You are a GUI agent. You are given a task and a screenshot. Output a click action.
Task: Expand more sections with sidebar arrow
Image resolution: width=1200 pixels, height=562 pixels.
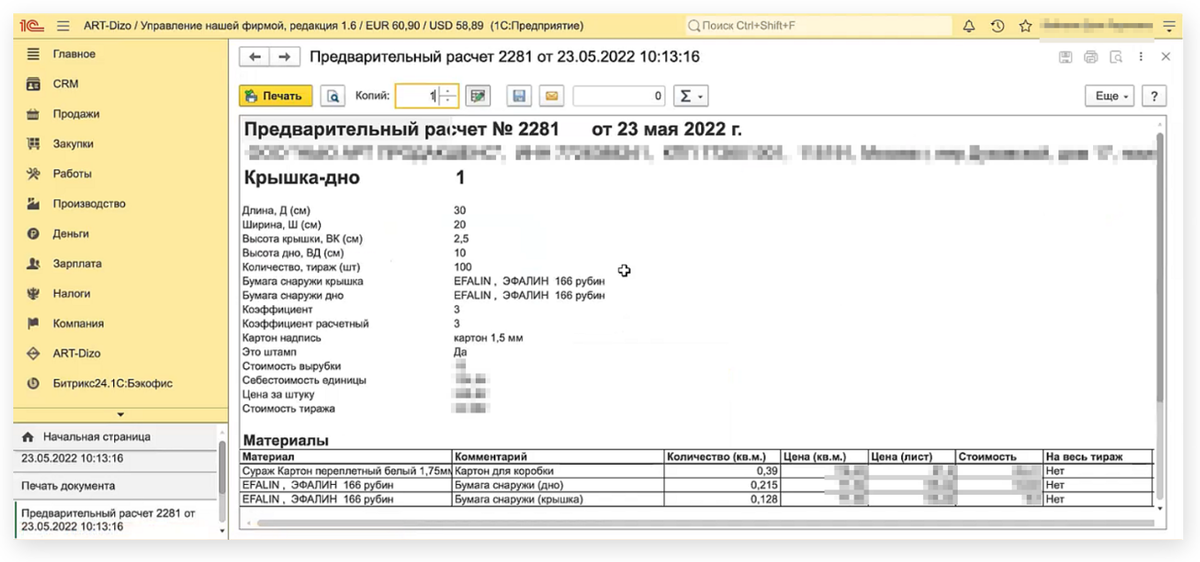pyautogui.click(x=120, y=414)
